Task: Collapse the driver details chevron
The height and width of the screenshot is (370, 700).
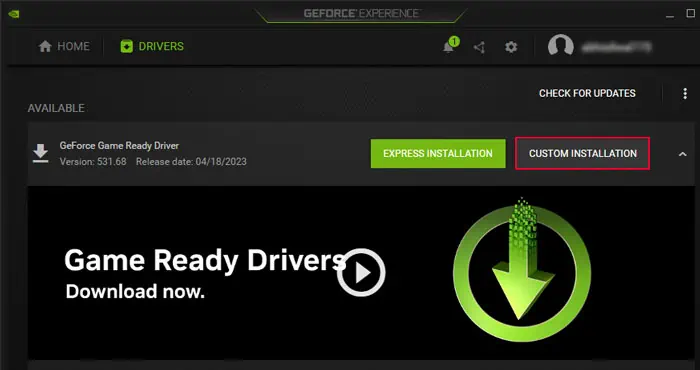Action: [683, 154]
